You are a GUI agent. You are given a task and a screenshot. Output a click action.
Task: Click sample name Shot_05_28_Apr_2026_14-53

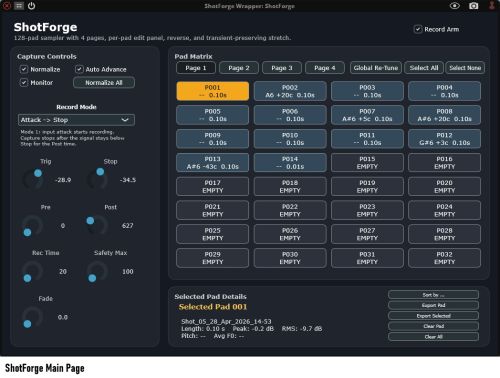(x=226, y=321)
